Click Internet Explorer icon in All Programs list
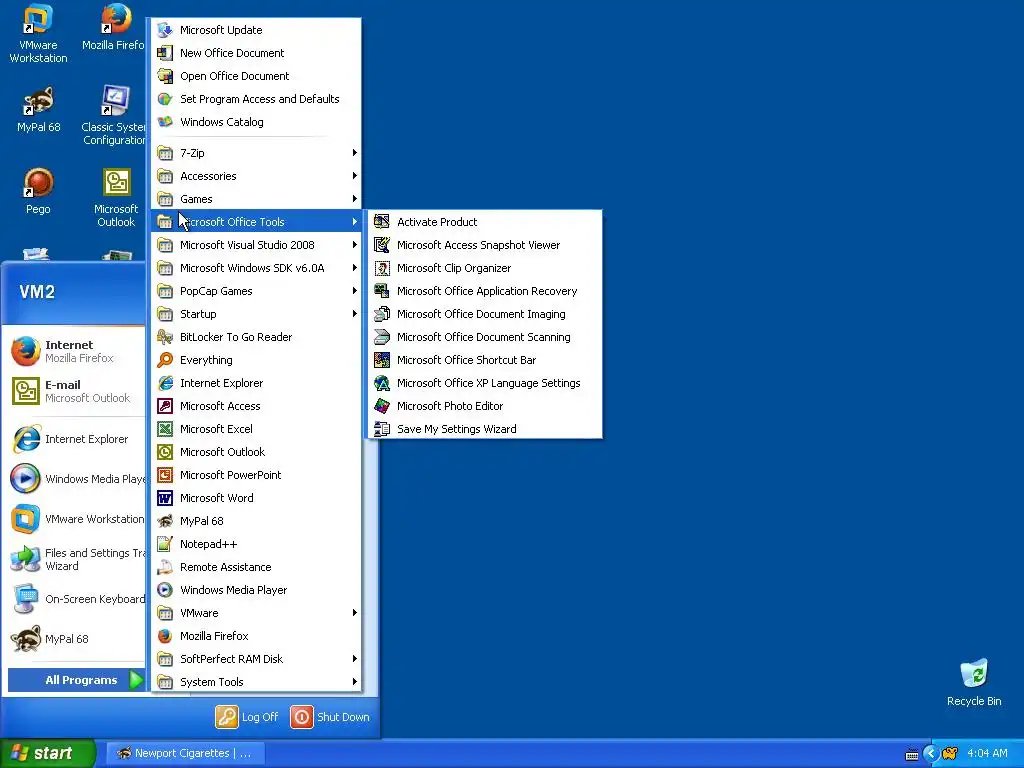1024x768 pixels. 165,383
